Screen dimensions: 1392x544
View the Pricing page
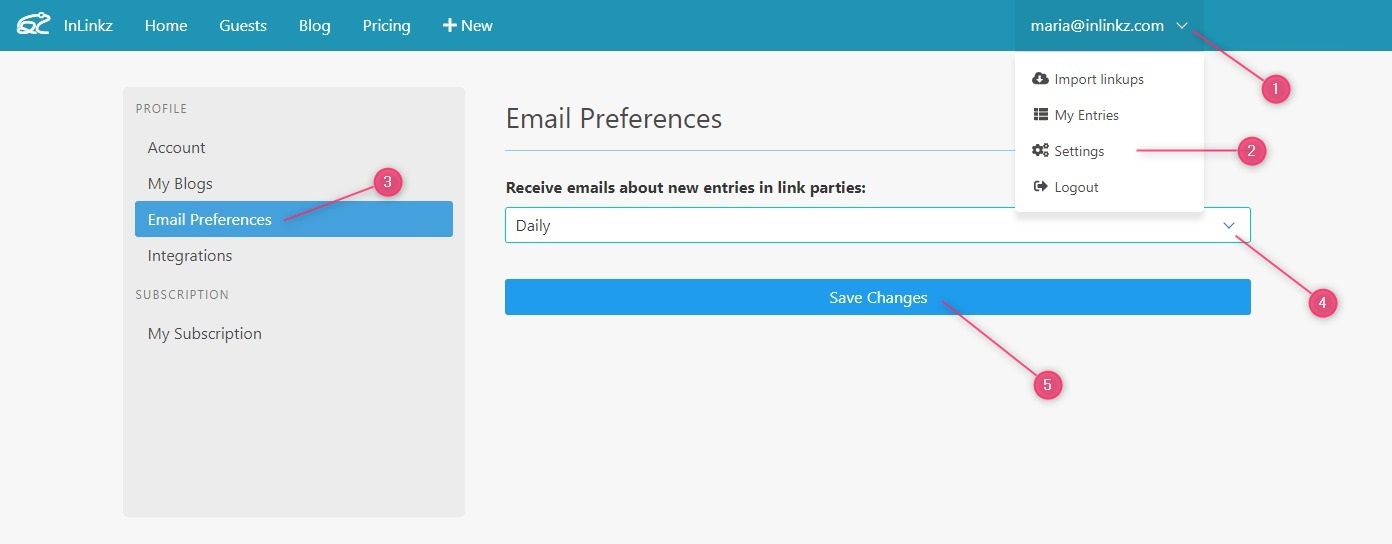pyautogui.click(x=386, y=25)
